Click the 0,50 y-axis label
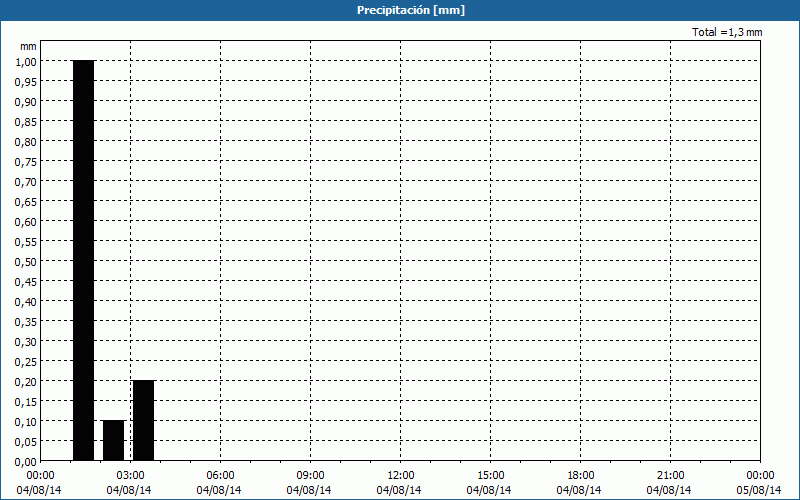 tap(26, 261)
